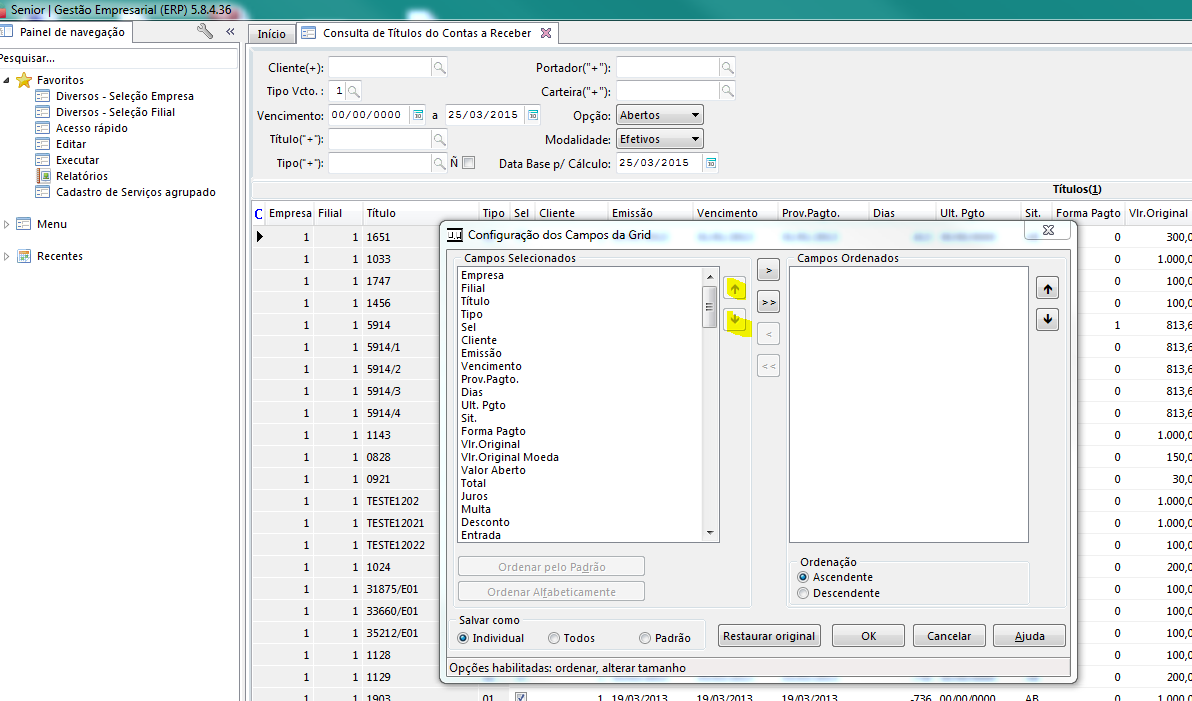Open the calendar picker for Data Base p/ Cálculo

[x=711, y=162]
